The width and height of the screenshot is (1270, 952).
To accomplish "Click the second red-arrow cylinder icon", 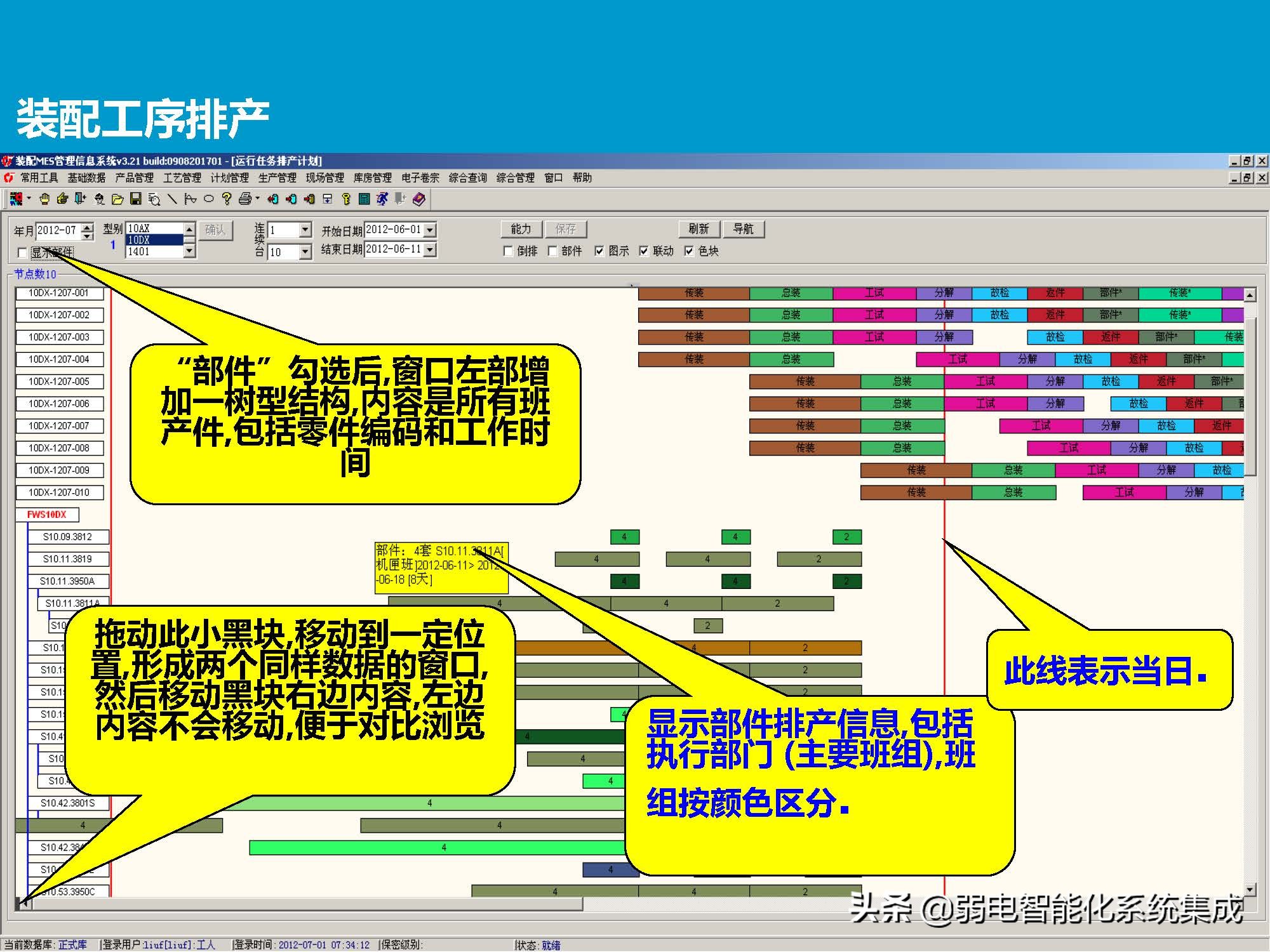I will 291,199.
